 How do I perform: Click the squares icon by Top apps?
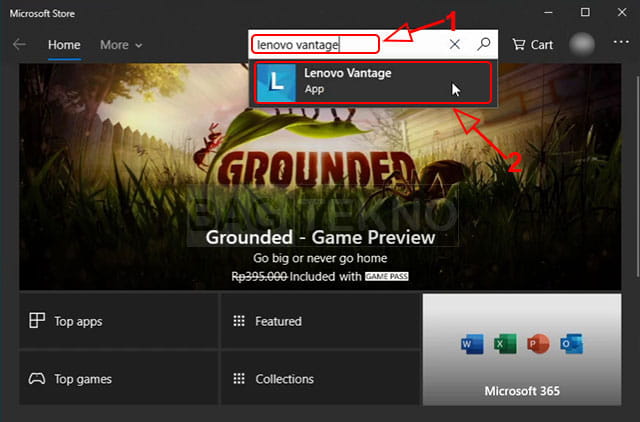tap(37, 320)
